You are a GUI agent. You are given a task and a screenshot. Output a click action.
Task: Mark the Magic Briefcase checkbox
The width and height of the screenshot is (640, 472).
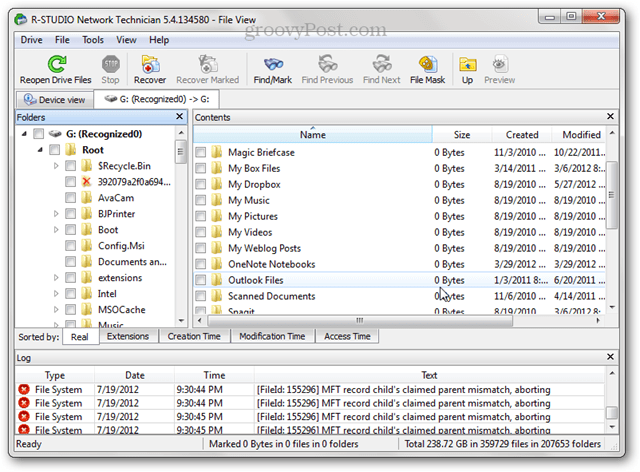(200, 152)
